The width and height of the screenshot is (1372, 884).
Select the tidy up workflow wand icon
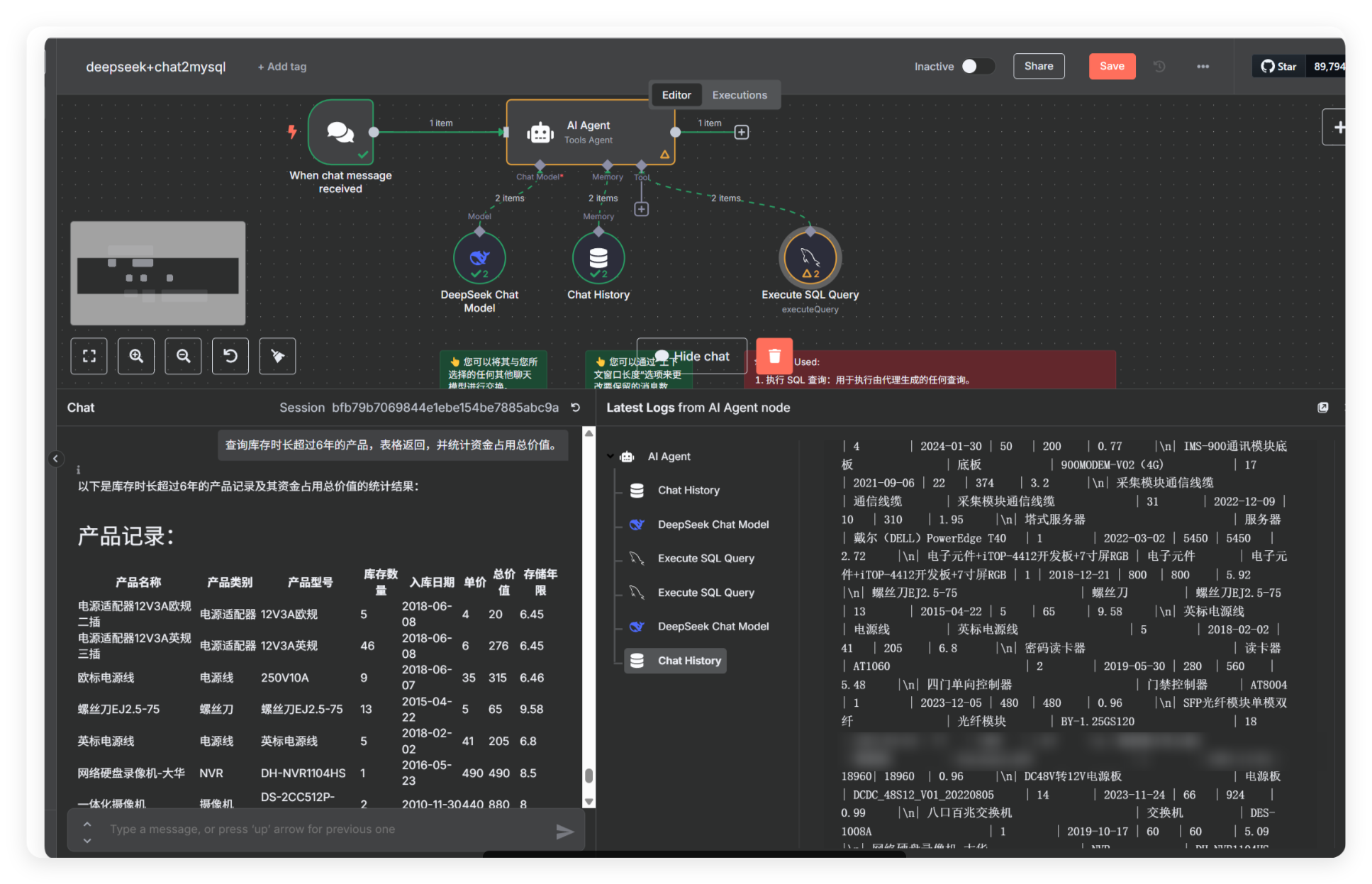277,356
